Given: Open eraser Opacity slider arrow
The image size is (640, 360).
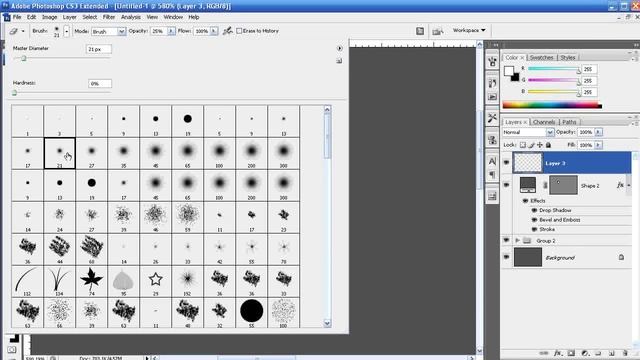Looking at the screenshot, I should [x=171, y=31].
